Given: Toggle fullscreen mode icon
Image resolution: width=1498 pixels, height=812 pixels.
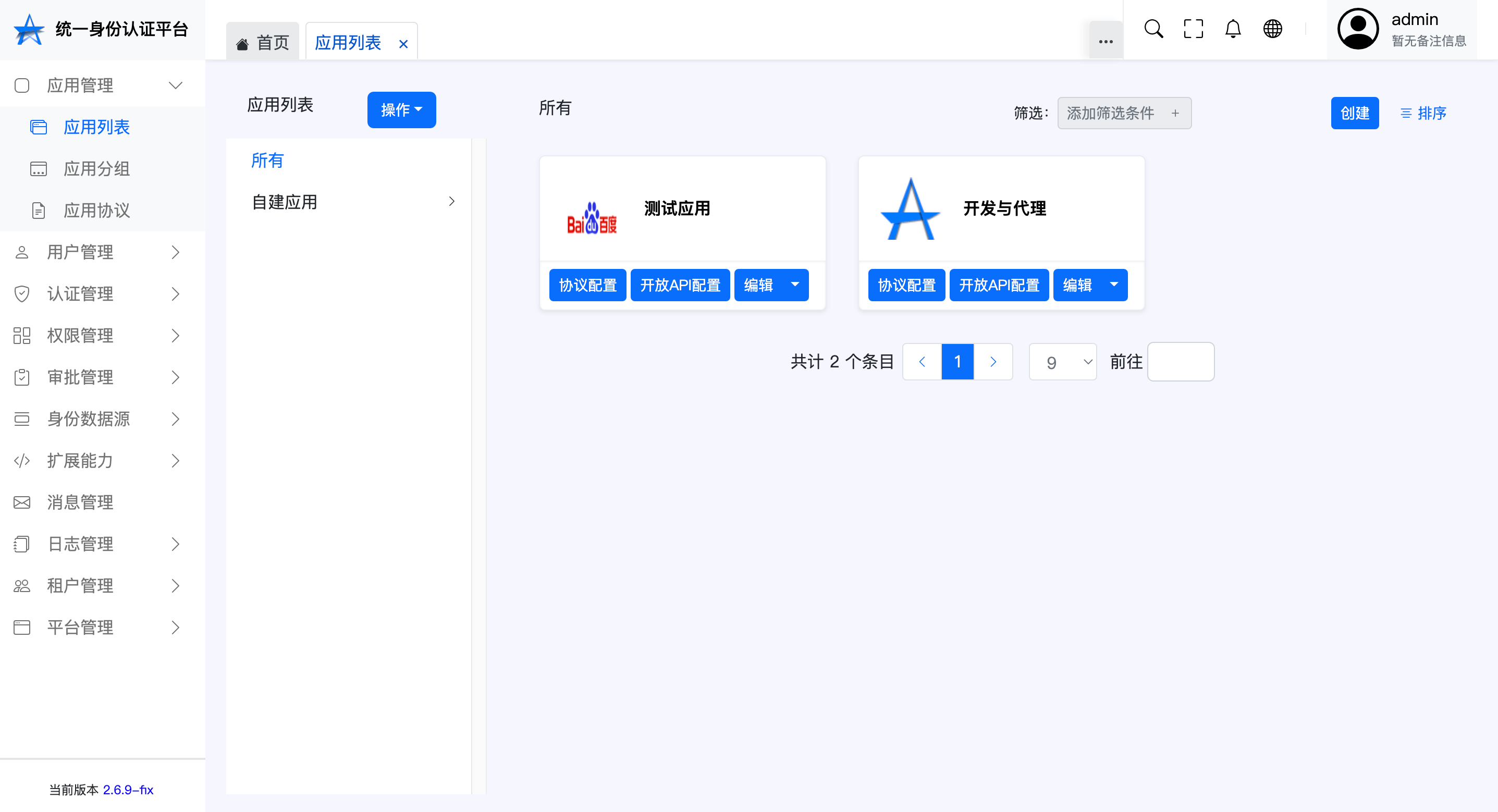Looking at the screenshot, I should click(x=1193, y=29).
